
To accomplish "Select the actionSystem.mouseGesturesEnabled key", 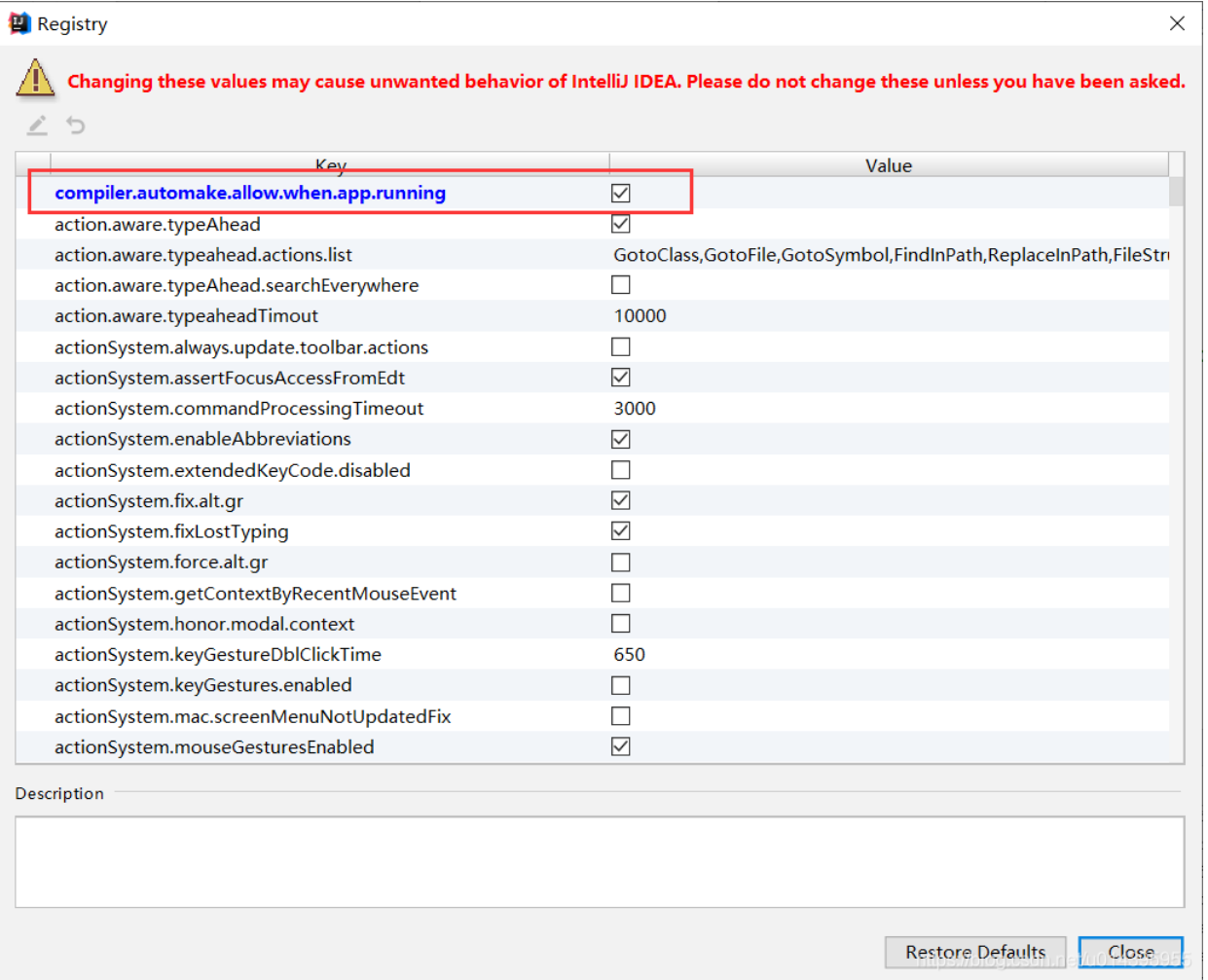I will (214, 747).
